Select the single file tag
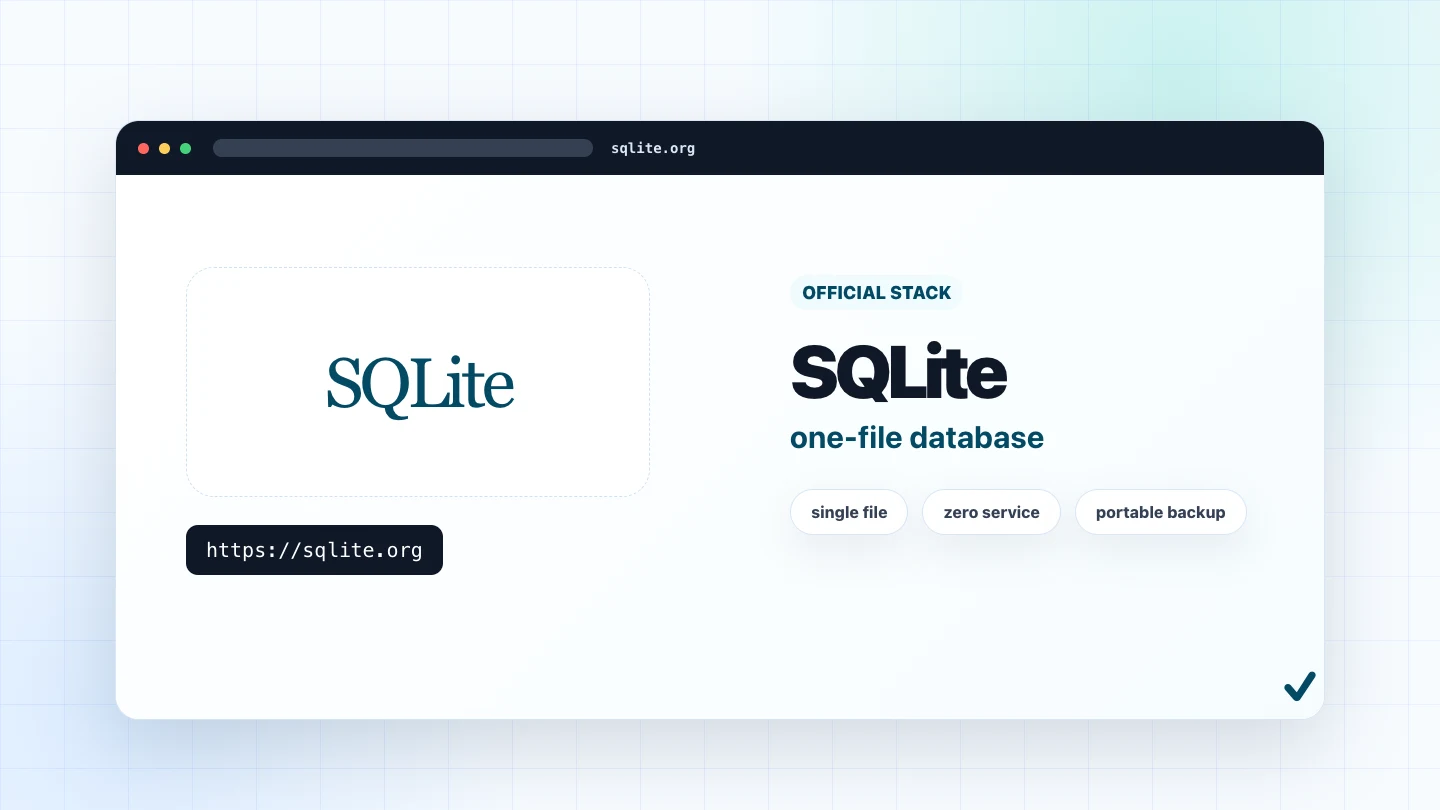The height and width of the screenshot is (810, 1440). [849, 512]
